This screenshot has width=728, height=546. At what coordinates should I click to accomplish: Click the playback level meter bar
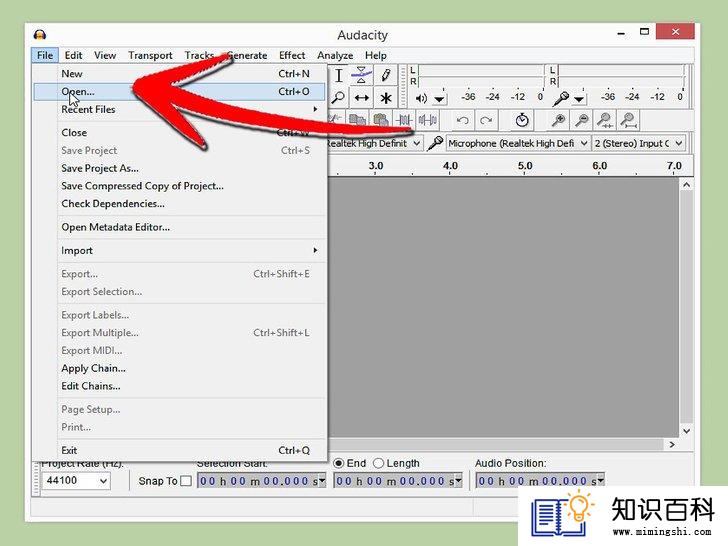point(481,76)
